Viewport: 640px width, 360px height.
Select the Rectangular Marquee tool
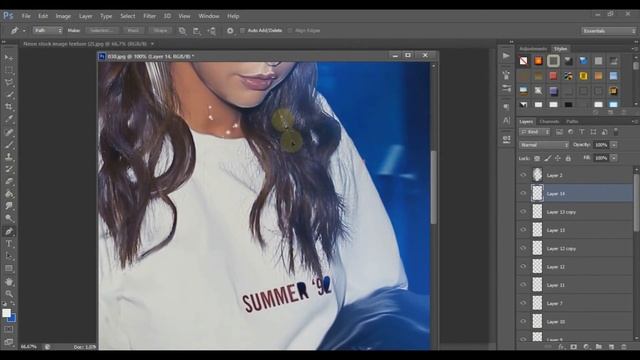[x=9, y=70]
